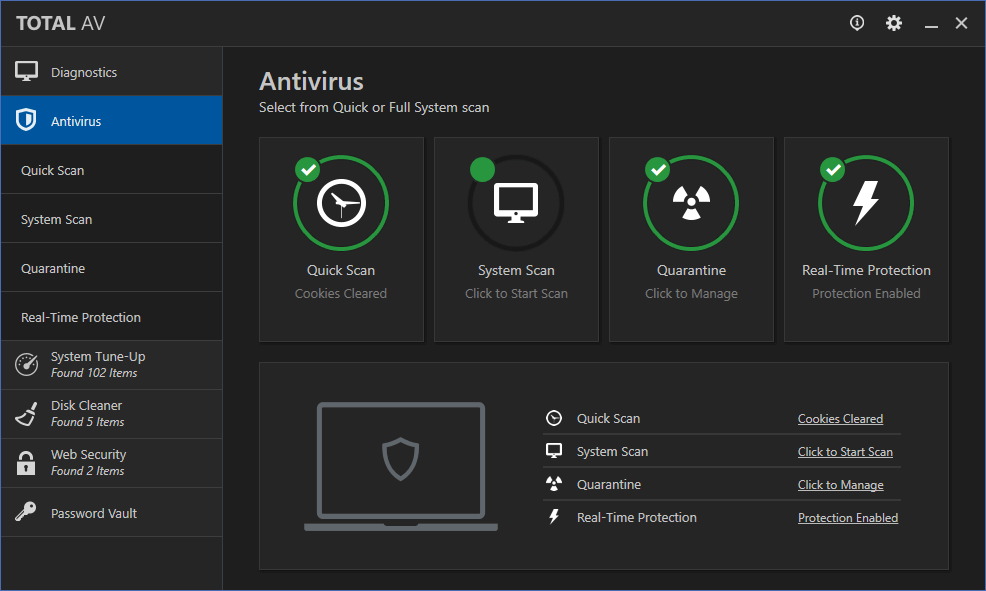Open System Tune-Up from the sidebar

point(98,364)
